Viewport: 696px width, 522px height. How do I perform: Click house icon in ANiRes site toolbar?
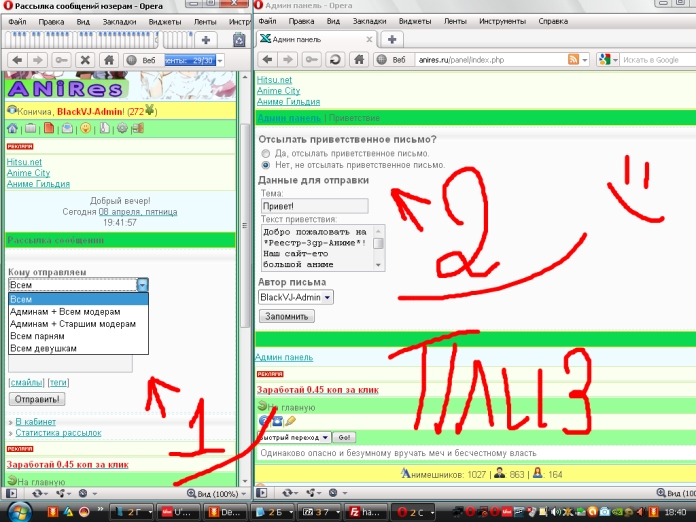[12, 129]
